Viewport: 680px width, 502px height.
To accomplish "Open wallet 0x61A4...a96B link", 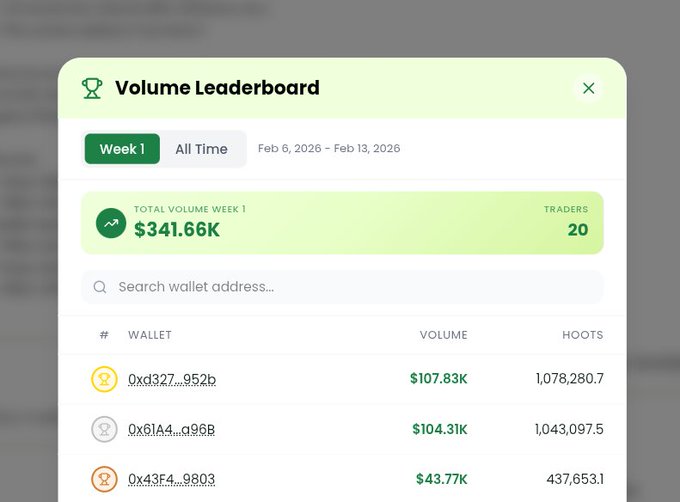I will (172, 429).
